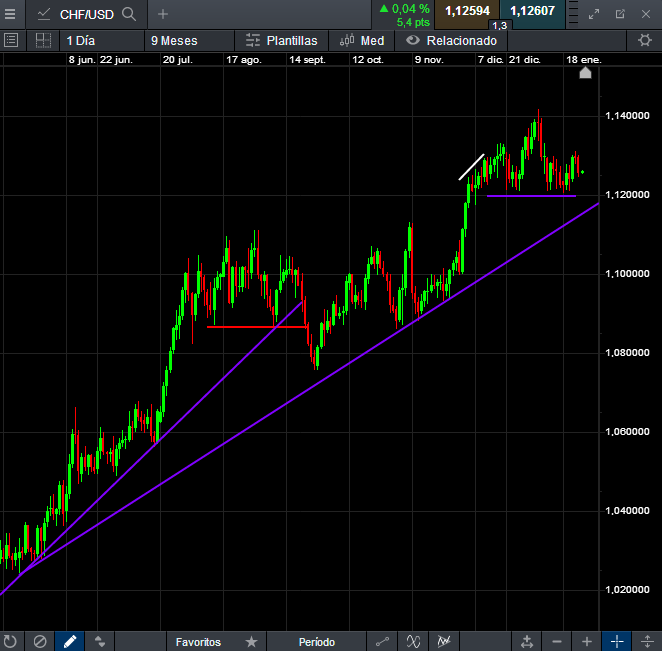Toggle the pencil drawing tool
Viewport: 662px width, 651px height.
point(70,642)
